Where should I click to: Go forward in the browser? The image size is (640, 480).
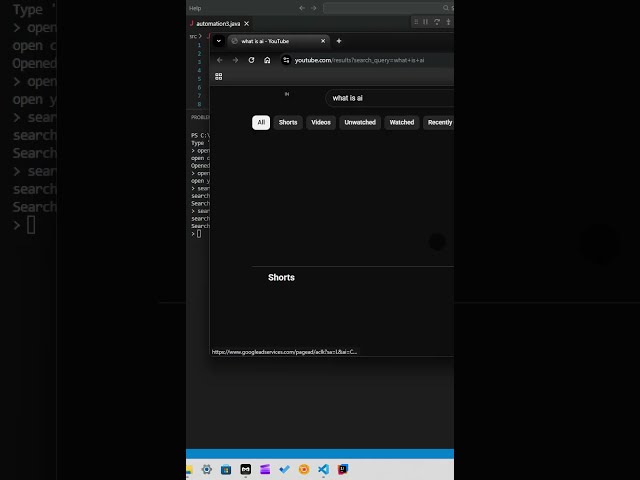pyautogui.click(x=235, y=60)
